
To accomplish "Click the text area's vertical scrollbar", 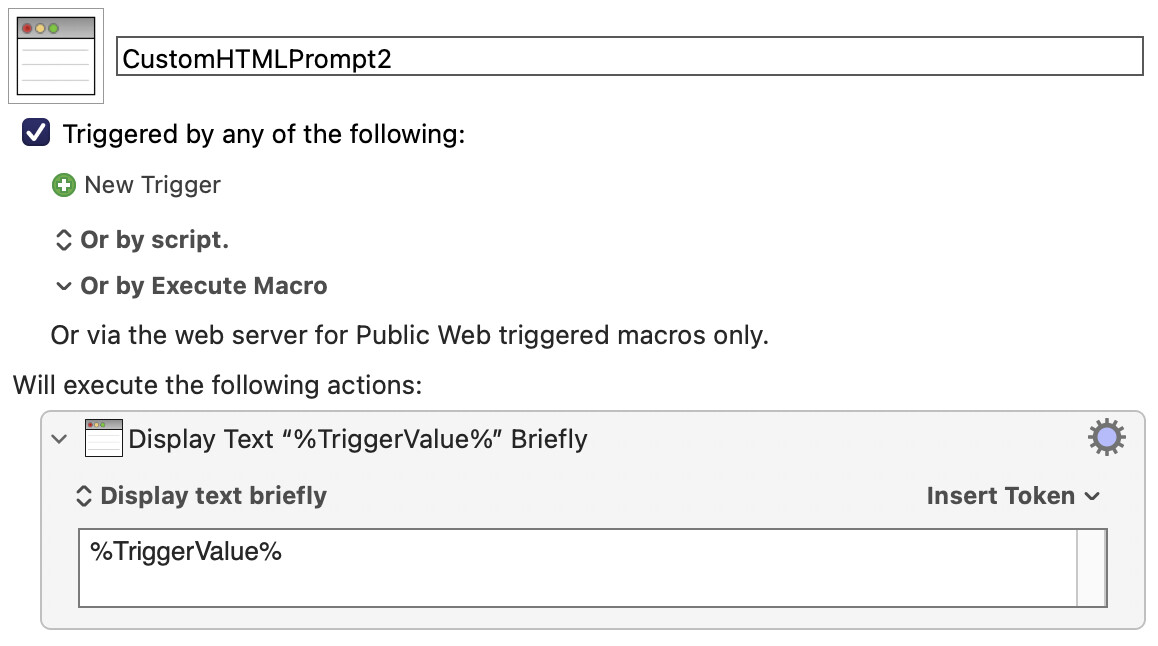I will tap(1092, 568).
